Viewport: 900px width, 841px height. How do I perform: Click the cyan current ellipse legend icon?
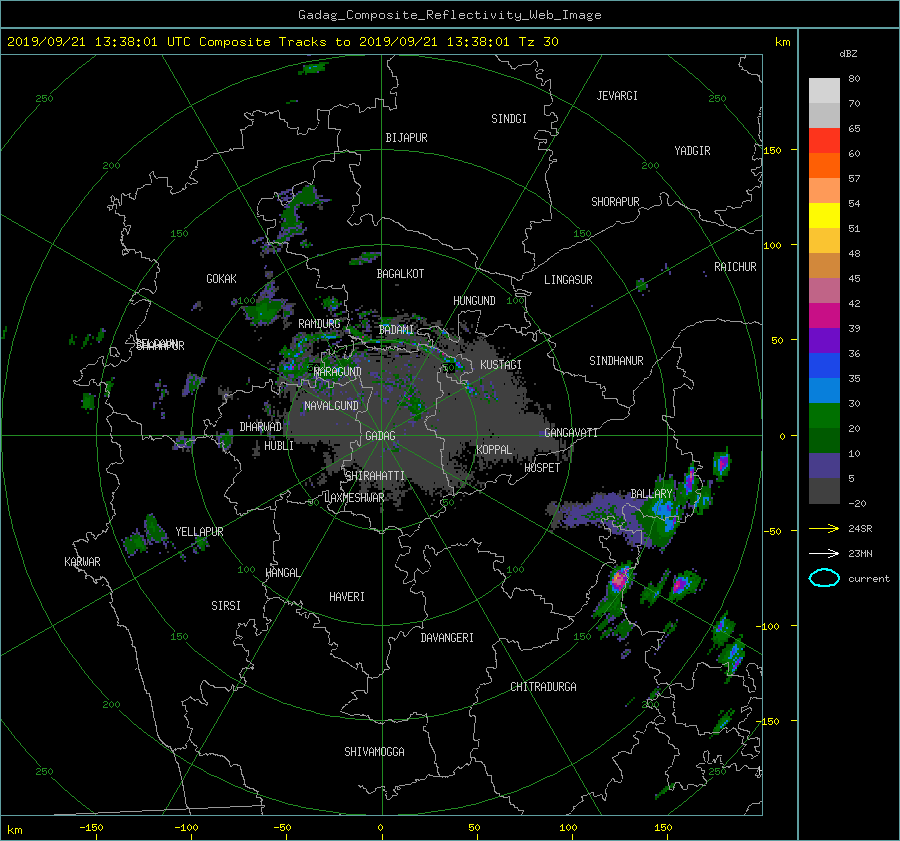824,578
